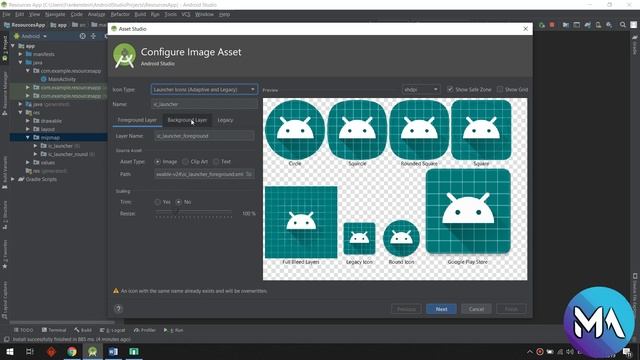Click the sync project elephant icon in toolbar
Screen dimensions: 640x360
(587, 25)
